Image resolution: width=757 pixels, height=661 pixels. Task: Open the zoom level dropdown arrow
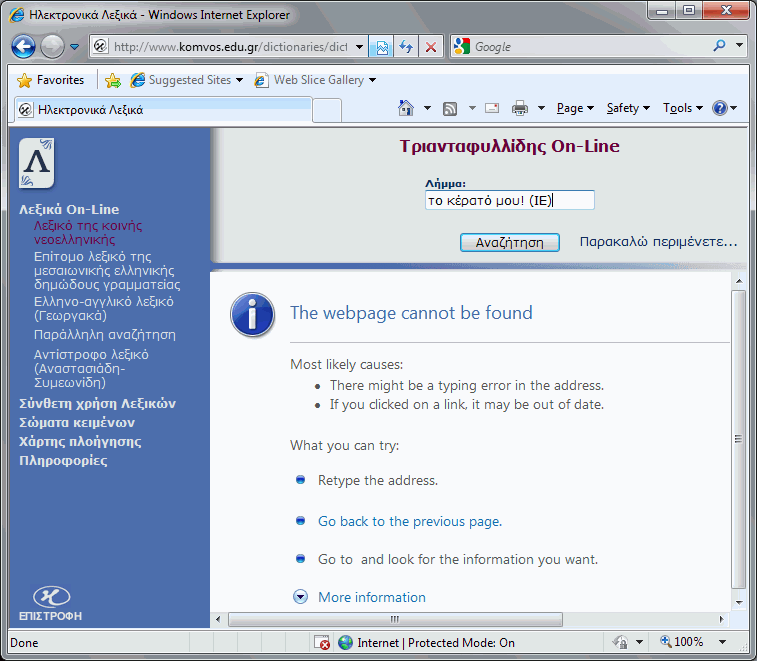click(x=722, y=642)
